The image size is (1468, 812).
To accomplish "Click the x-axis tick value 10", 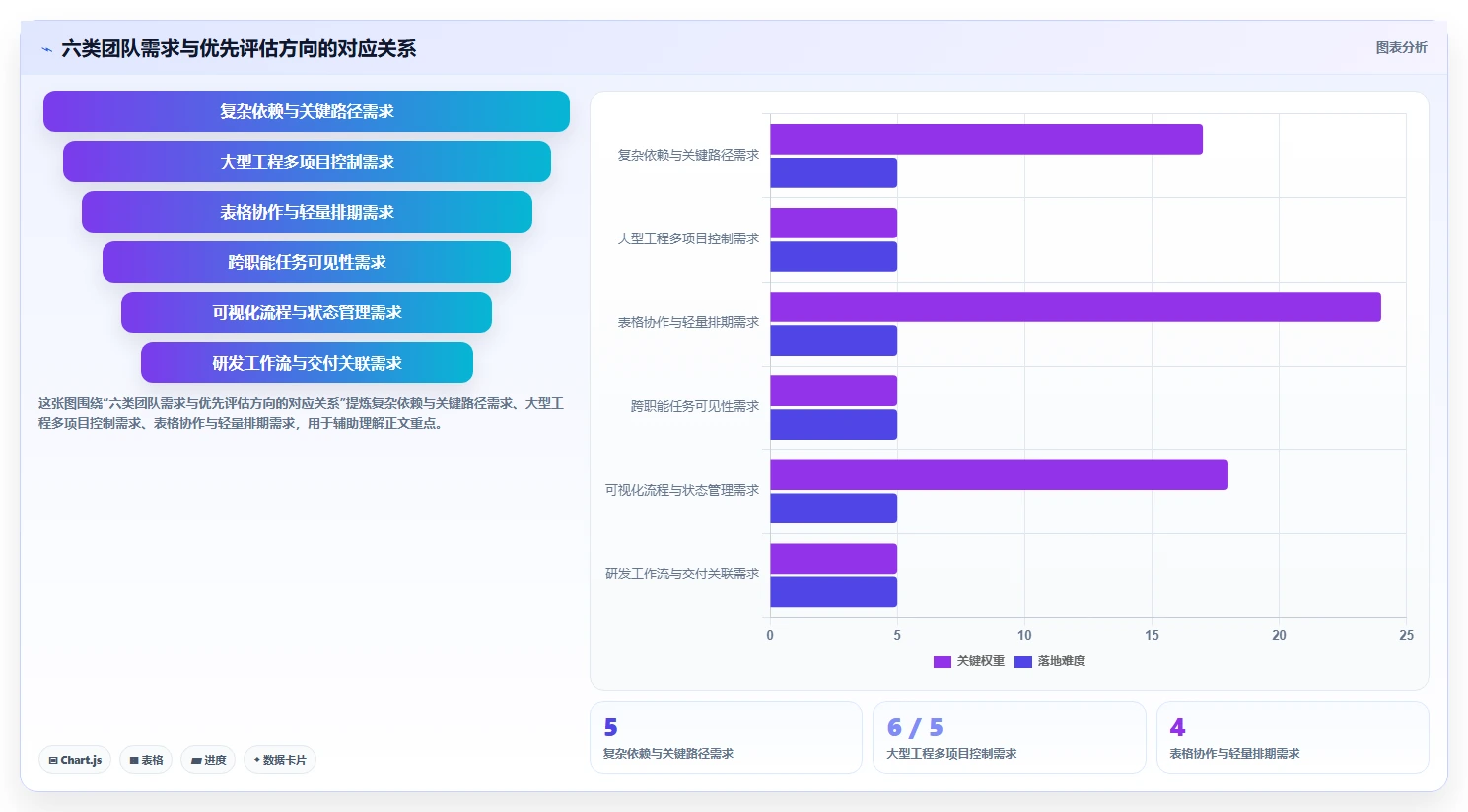I will (x=1024, y=635).
